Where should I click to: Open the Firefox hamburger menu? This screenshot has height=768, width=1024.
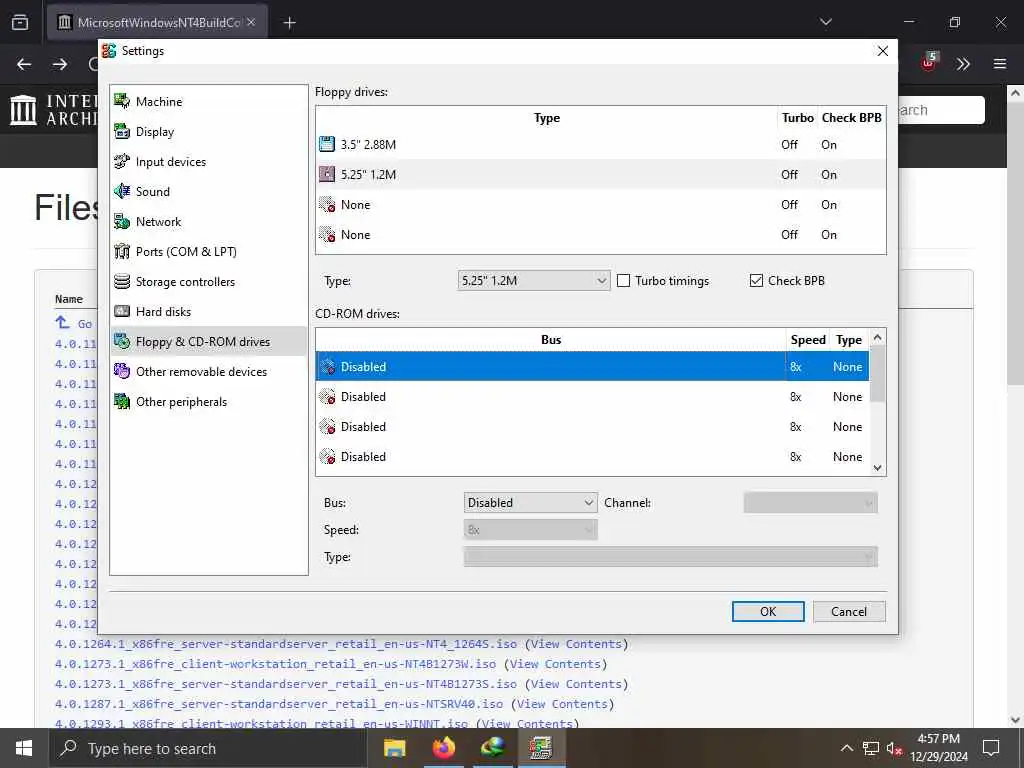click(1000, 64)
